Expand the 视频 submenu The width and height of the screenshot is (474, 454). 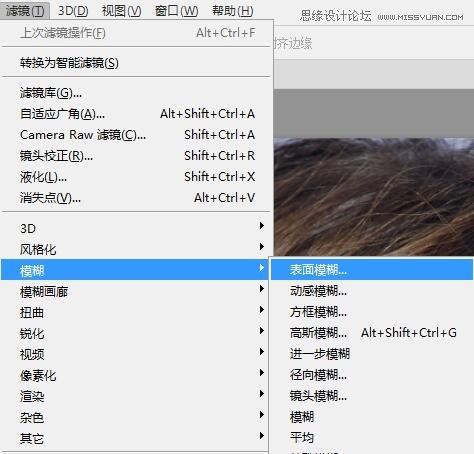point(135,355)
